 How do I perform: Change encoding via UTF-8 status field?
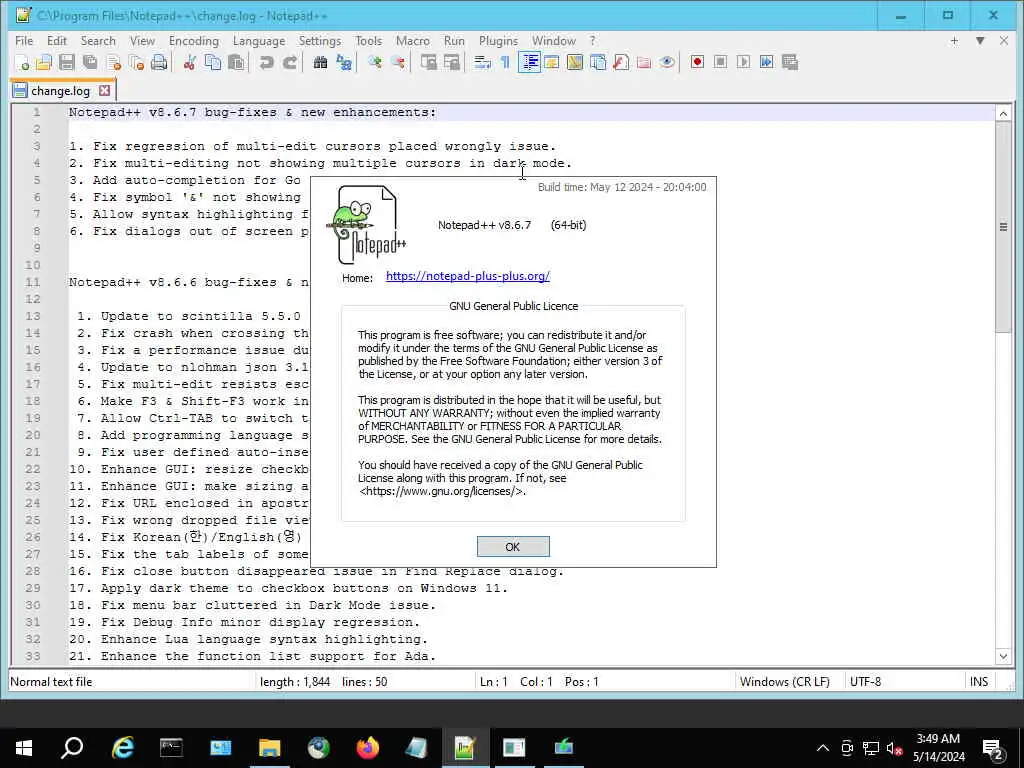pyautogui.click(x=865, y=682)
